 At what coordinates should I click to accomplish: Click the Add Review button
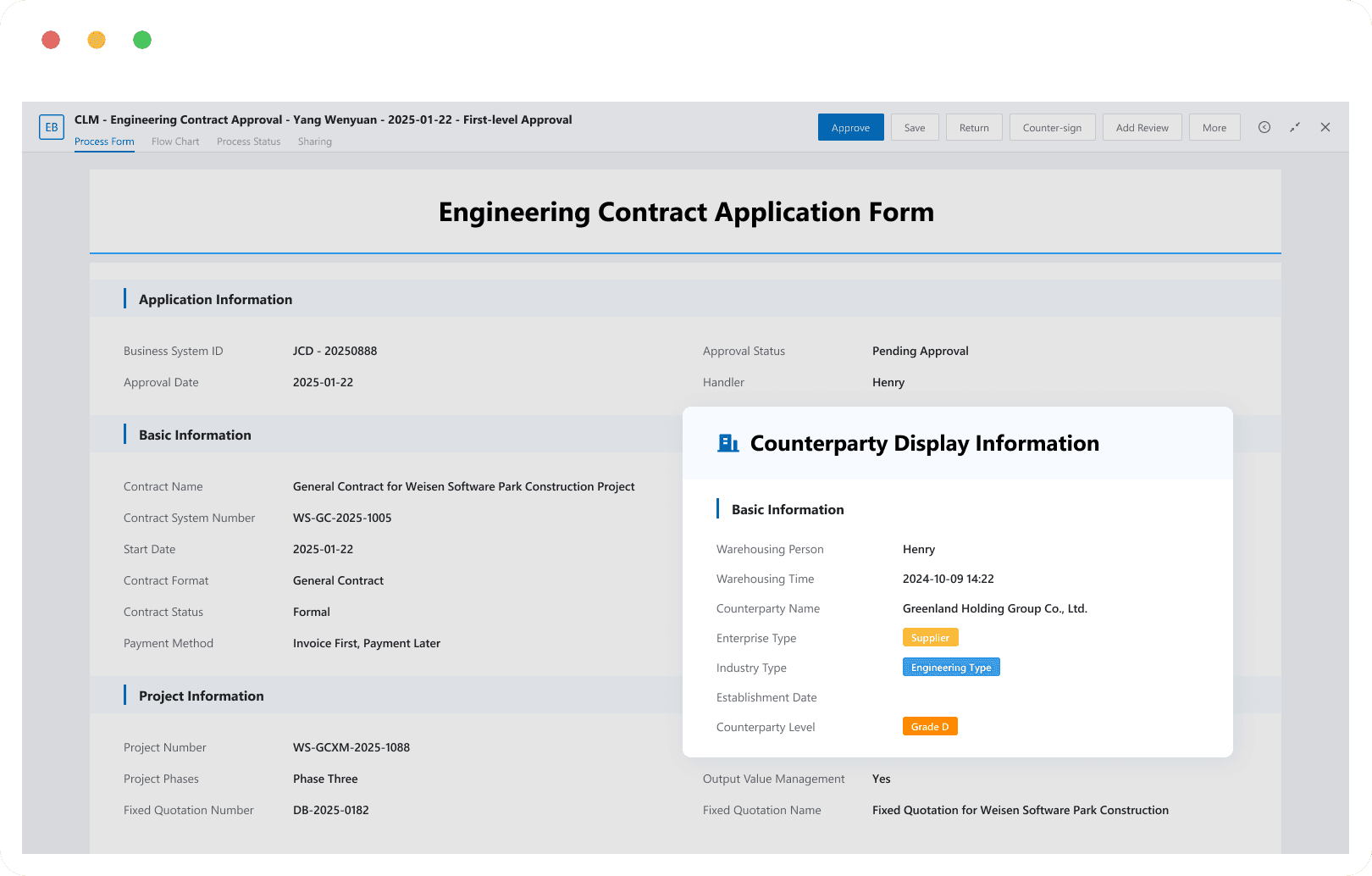[x=1142, y=127]
